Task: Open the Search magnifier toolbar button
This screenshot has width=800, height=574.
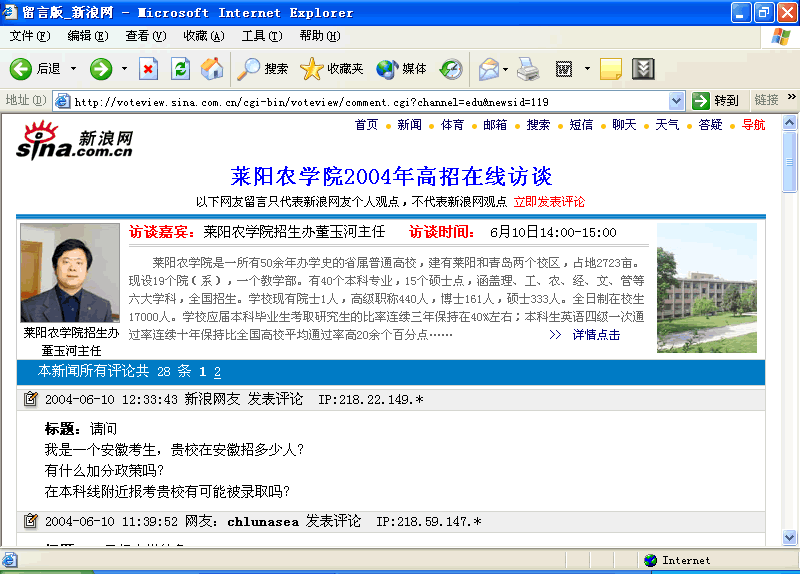Action: tap(263, 69)
